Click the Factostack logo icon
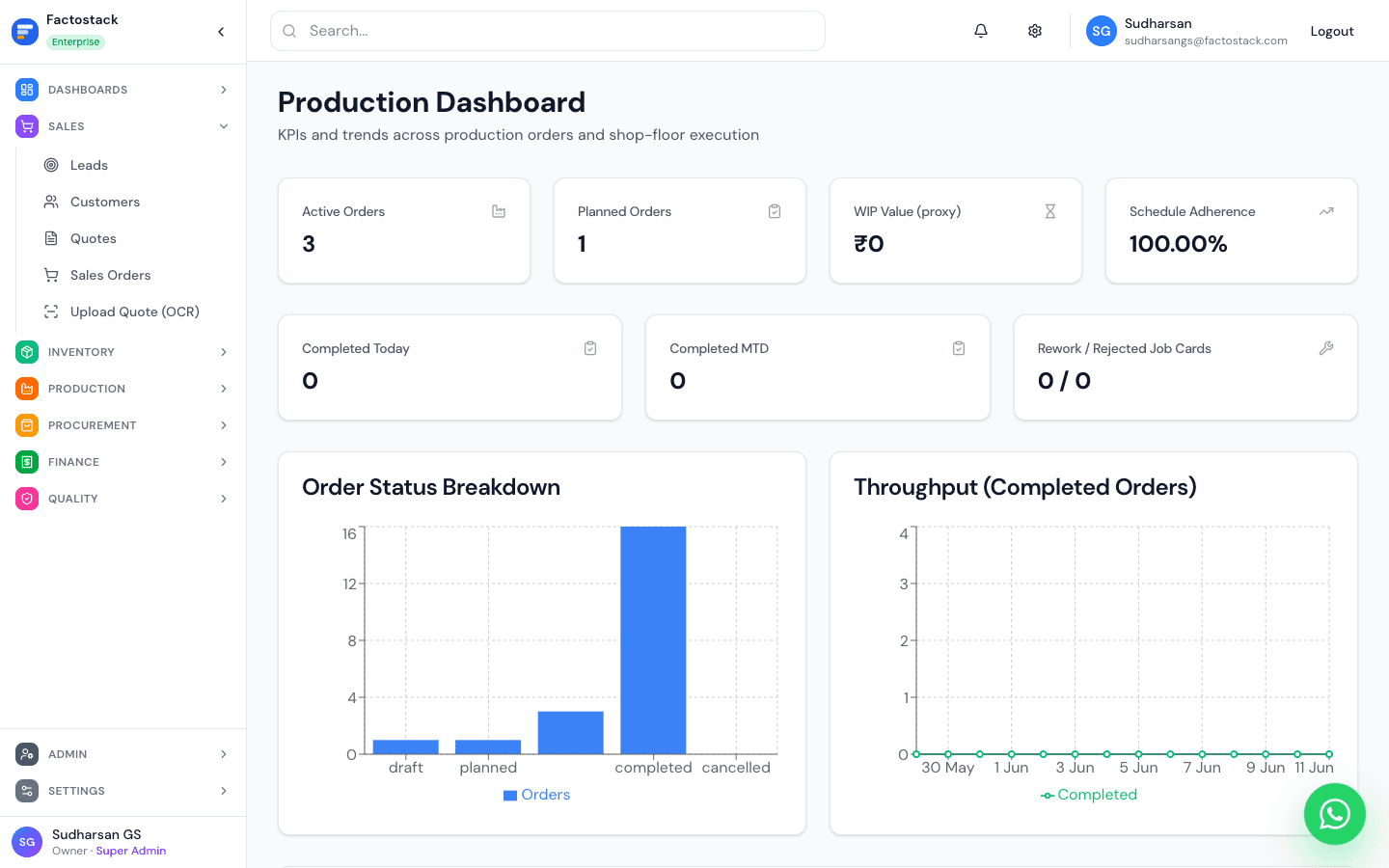The height and width of the screenshot is (868, 1389). click(x=24, y=32)
